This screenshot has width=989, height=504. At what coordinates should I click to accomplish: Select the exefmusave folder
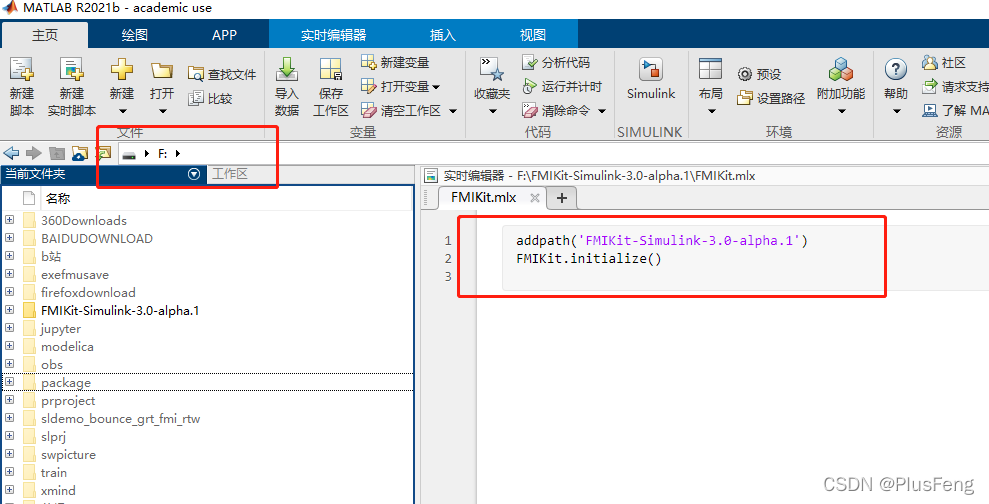tap(74, 274)
